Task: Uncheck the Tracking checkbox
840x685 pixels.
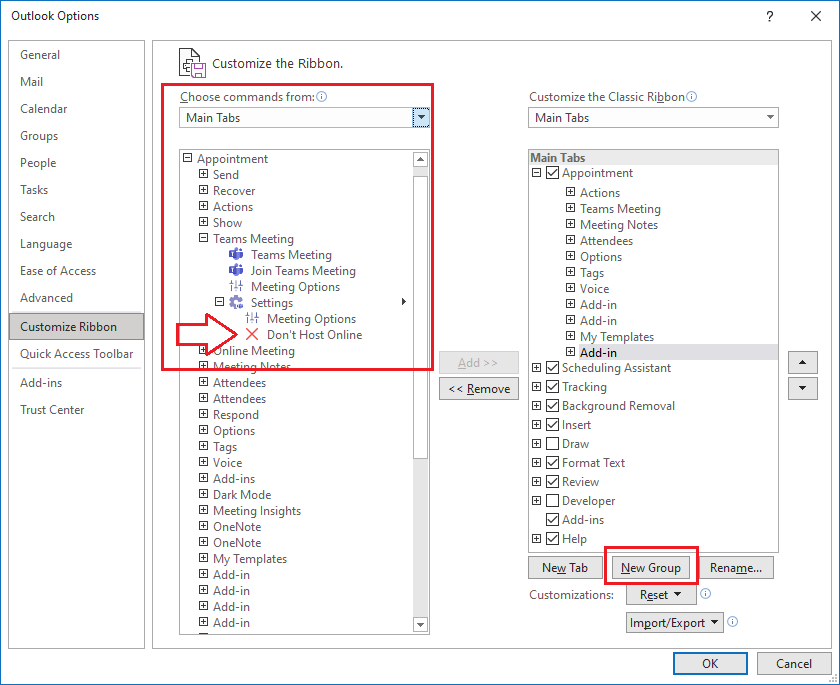Action: [x=552, y=386]
